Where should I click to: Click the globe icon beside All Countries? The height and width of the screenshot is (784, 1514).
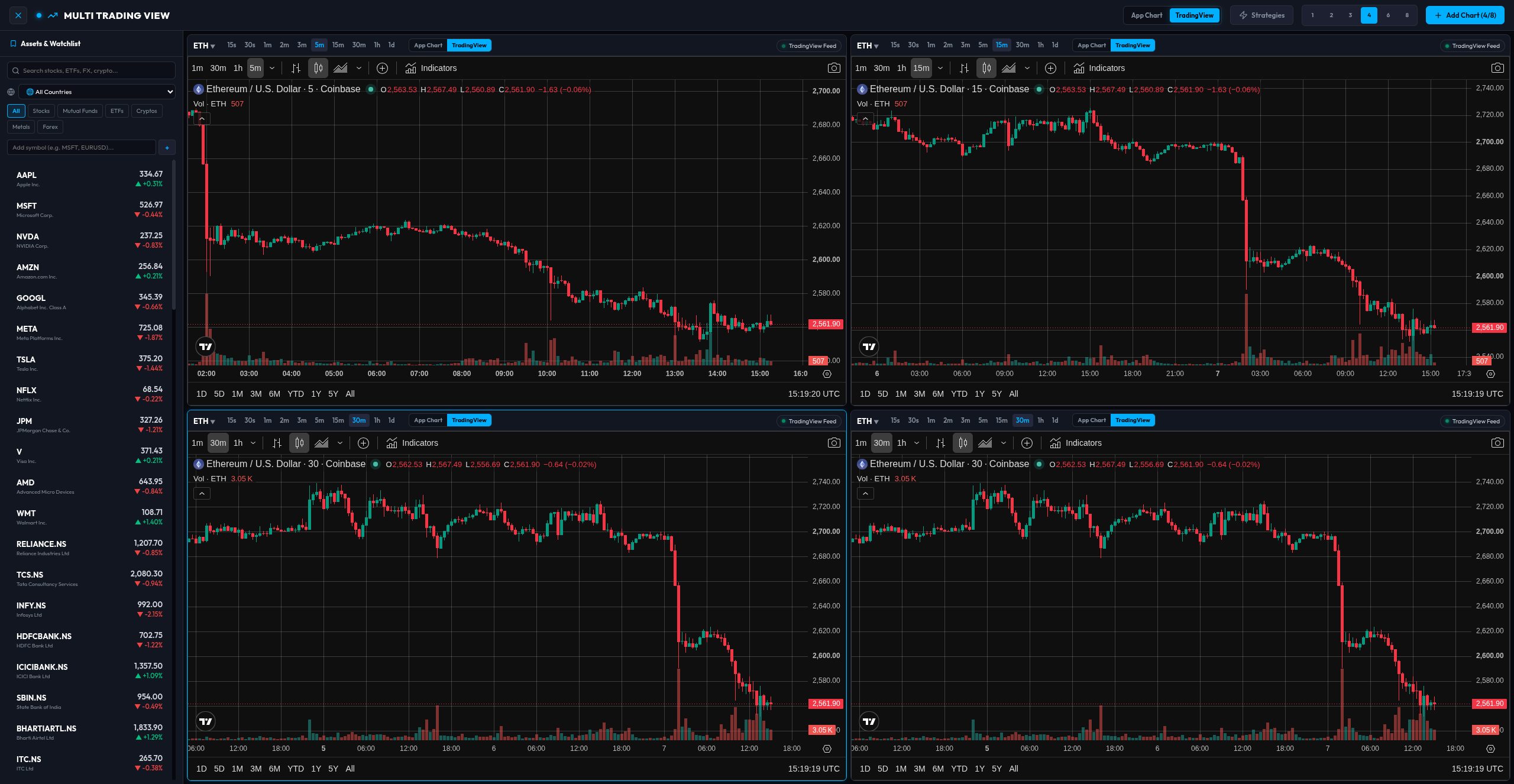[x=11, y=92]
